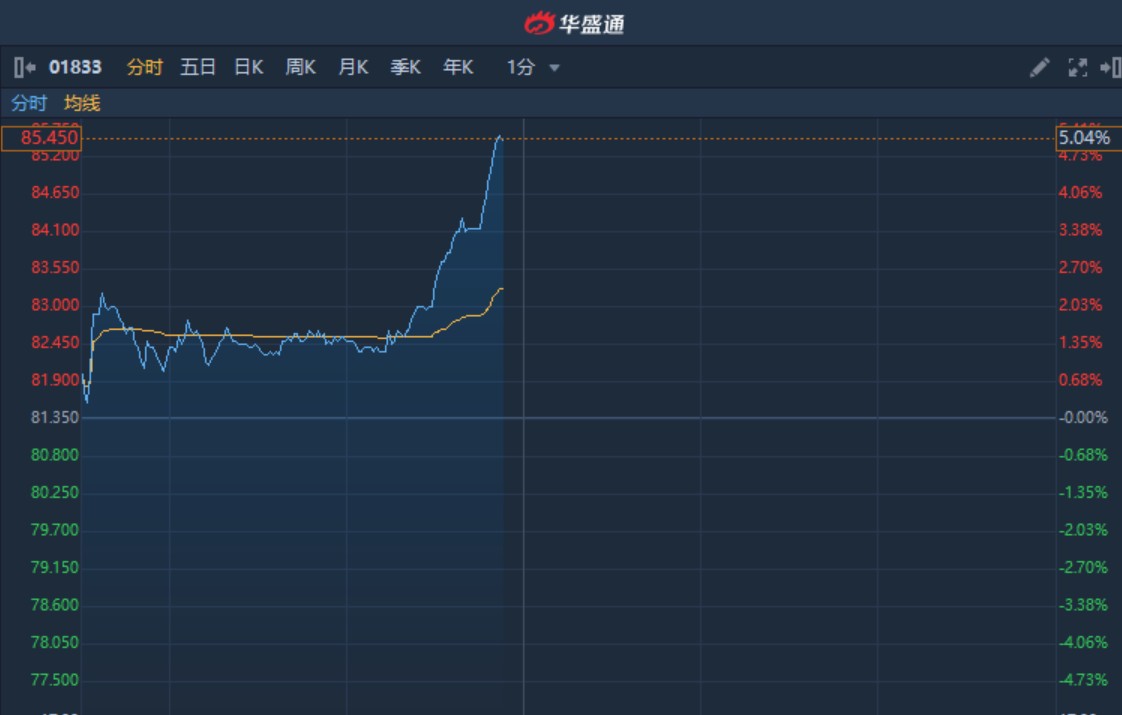Click the 80.250 price axis label

(55, 492)
